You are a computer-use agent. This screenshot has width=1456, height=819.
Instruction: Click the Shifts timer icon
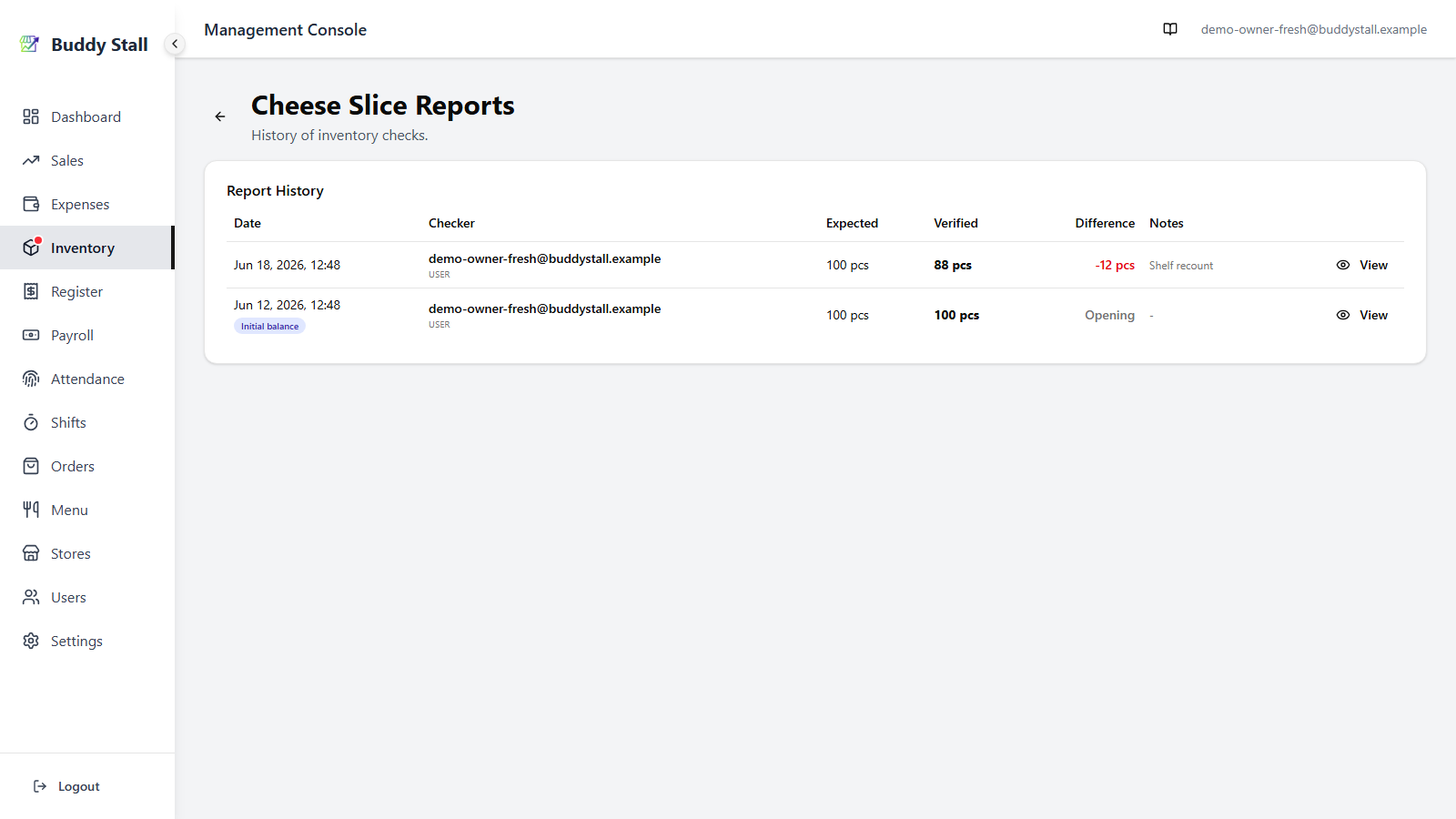[31, 422]
